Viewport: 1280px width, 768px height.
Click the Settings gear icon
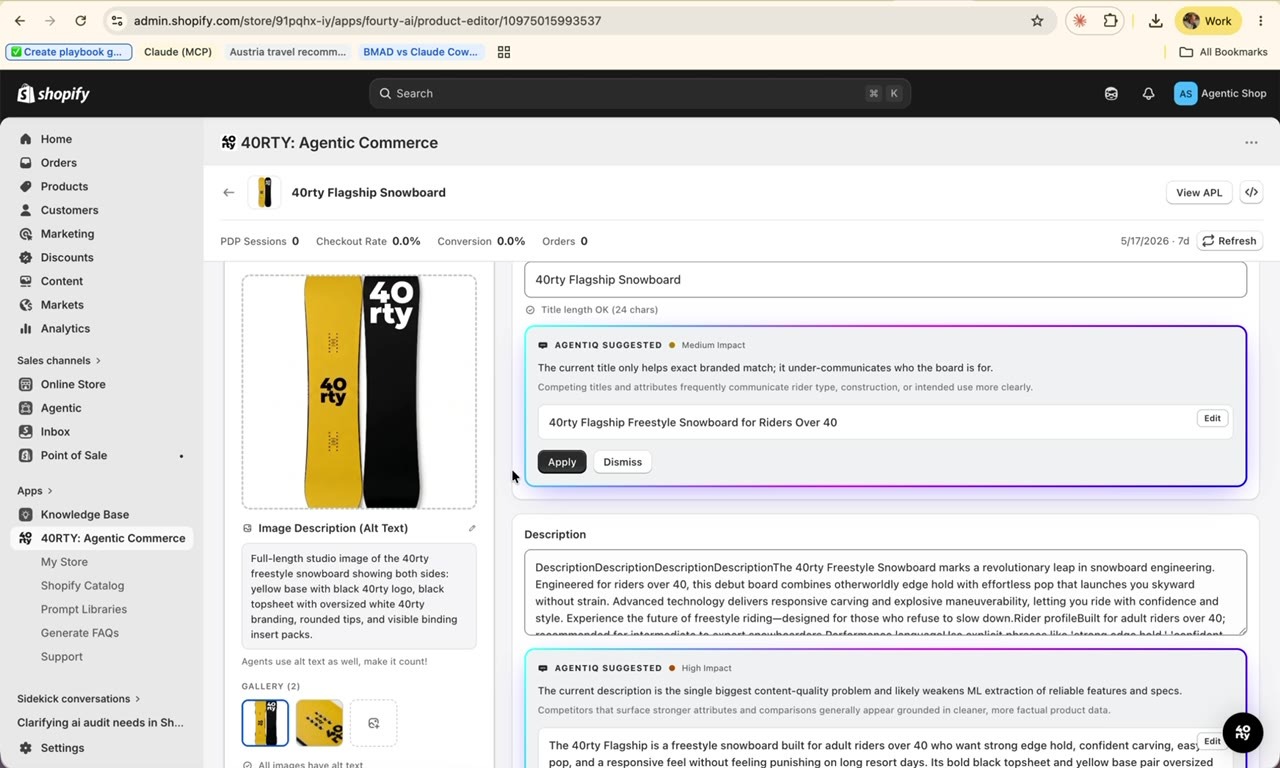point(26,748)
